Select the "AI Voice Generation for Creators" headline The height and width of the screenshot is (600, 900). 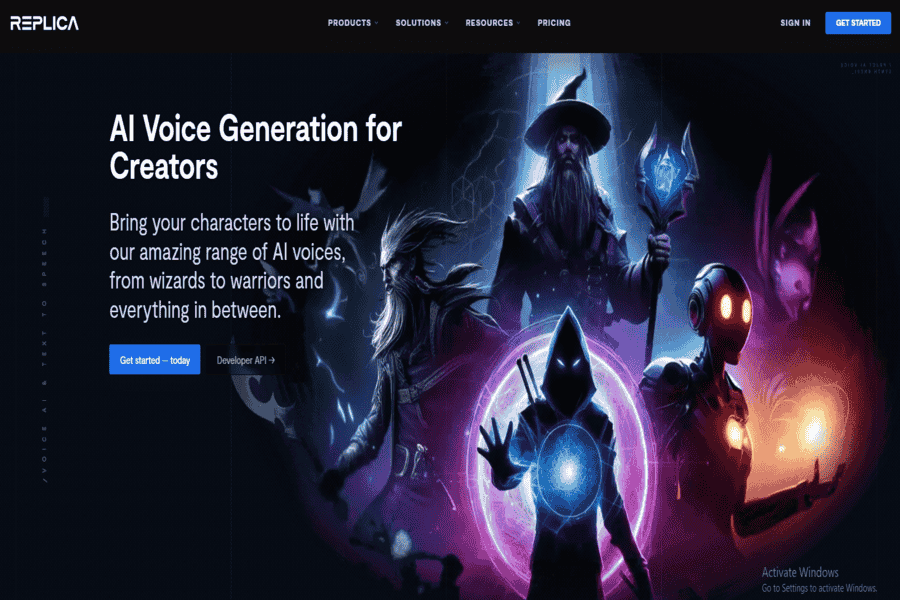tap(255, 147)
